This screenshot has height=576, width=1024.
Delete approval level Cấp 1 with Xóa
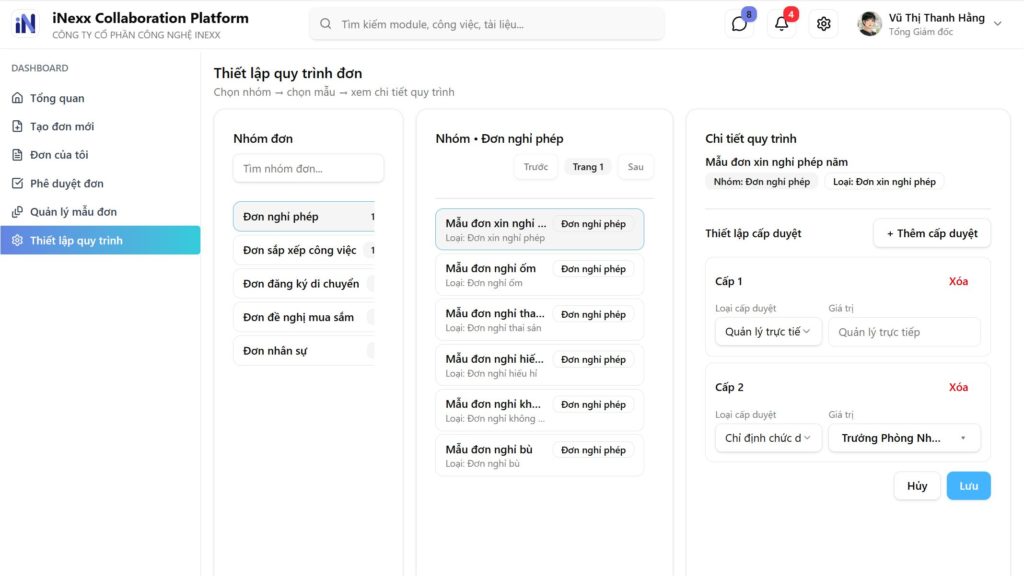[958, 281]
